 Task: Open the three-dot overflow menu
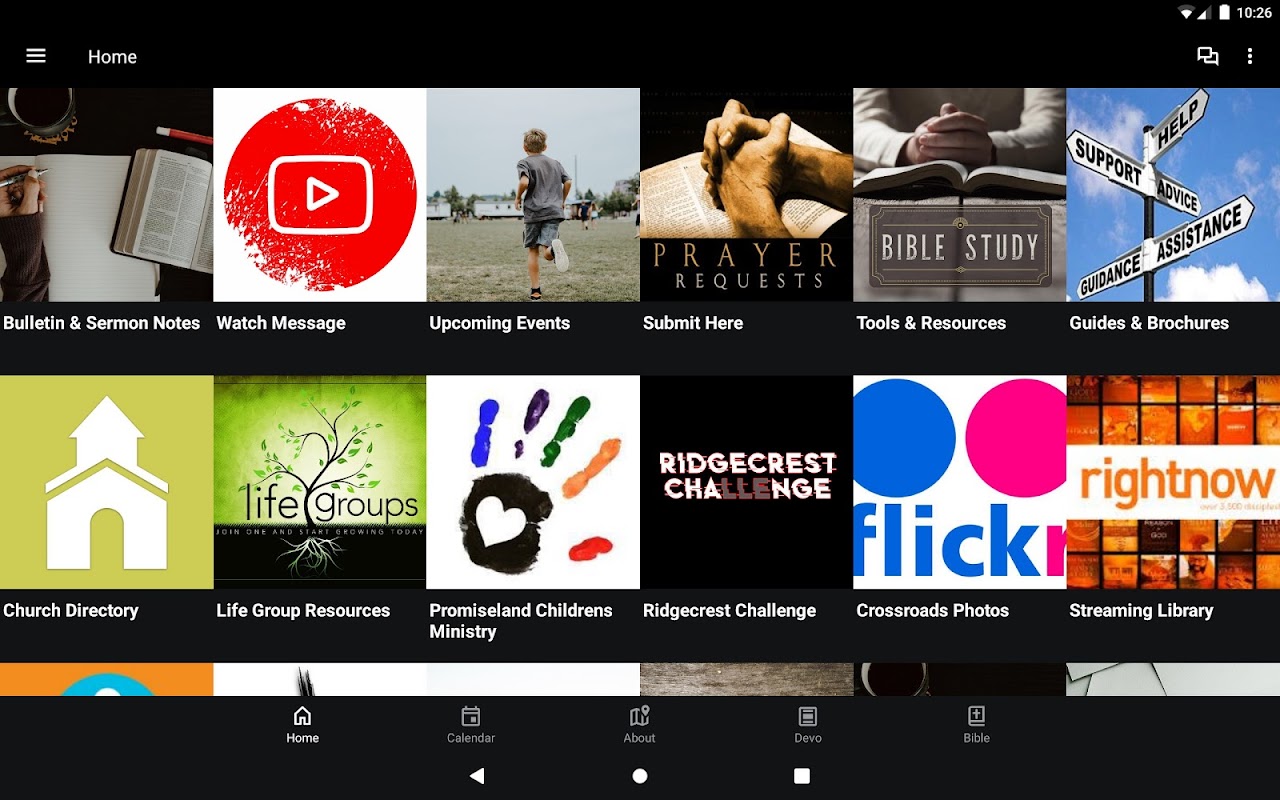pos(1250,57)
